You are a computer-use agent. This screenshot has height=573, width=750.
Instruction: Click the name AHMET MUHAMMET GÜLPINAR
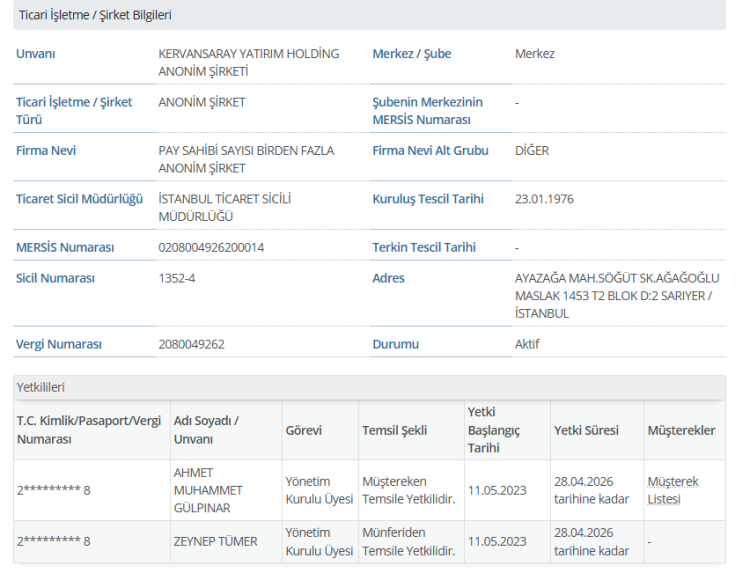click(x=208, y=490)
